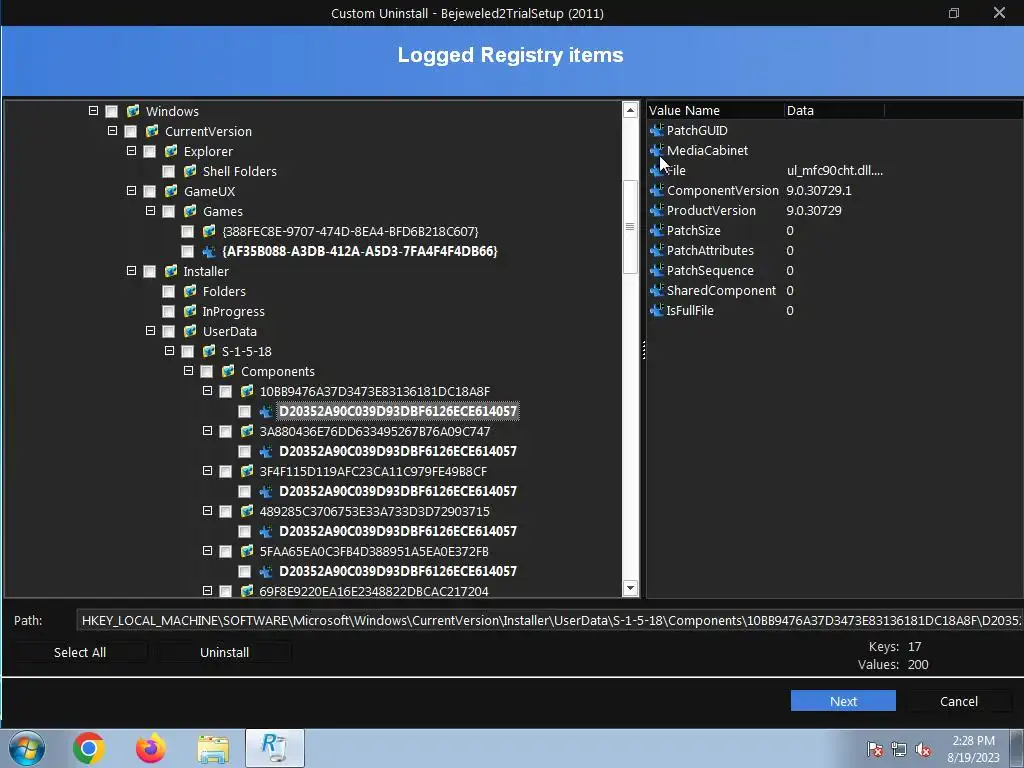This screenshot has height=768, width=1024.
Task: Click the key icon next to Folders
Action: [190, 291]
